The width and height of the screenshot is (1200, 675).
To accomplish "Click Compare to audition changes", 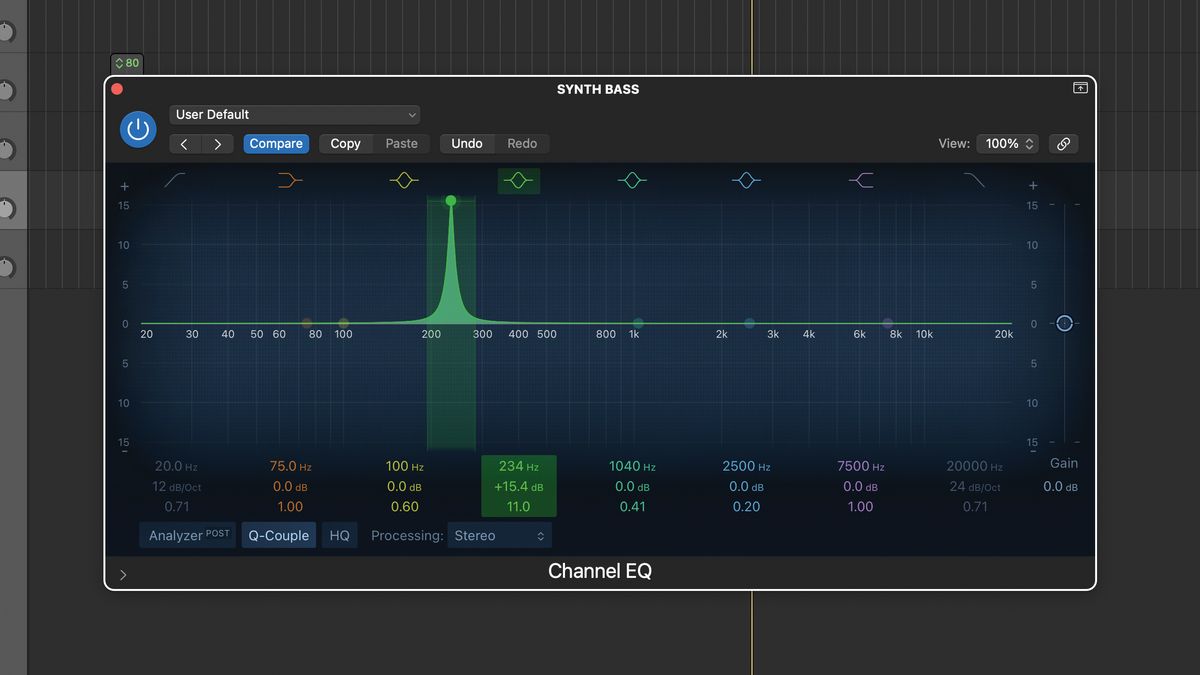I will [x=276, y=143].
